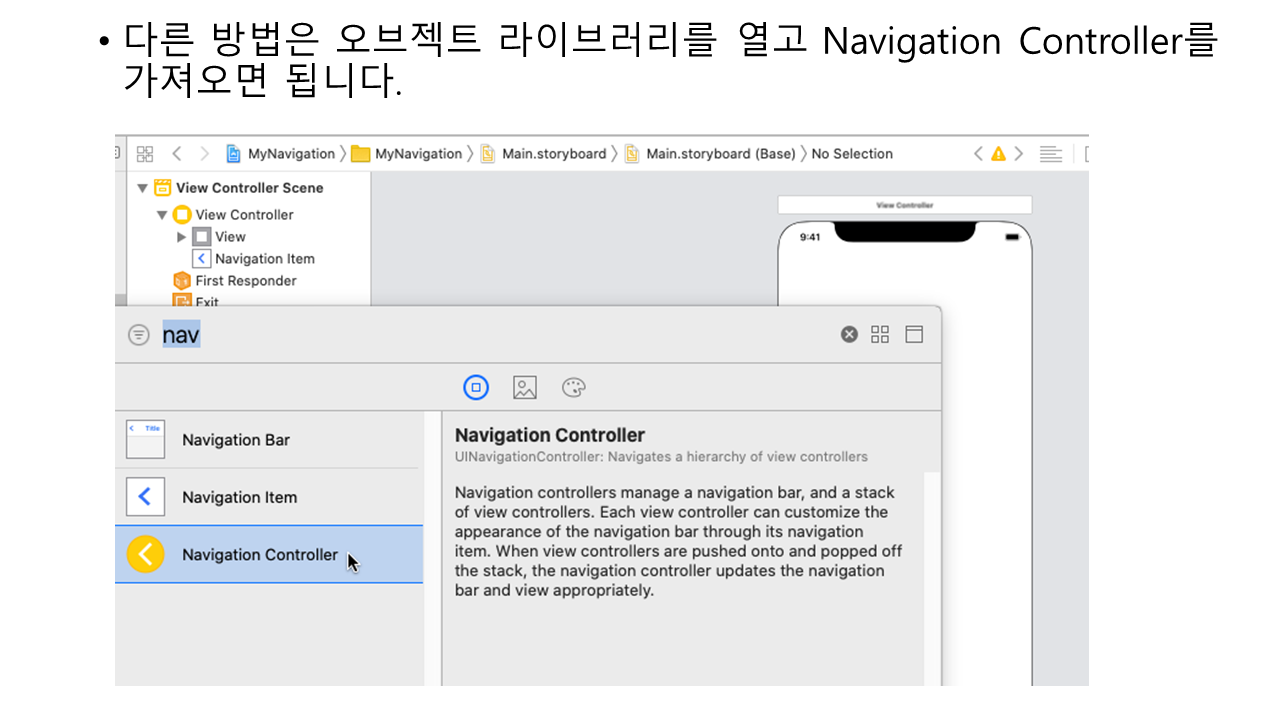Toggle the library details pane icon

point(914,335)
